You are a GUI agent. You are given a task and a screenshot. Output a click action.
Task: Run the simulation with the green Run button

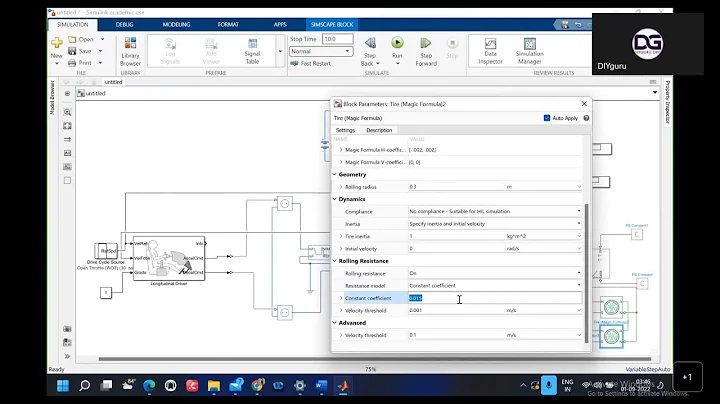(397, 43)
